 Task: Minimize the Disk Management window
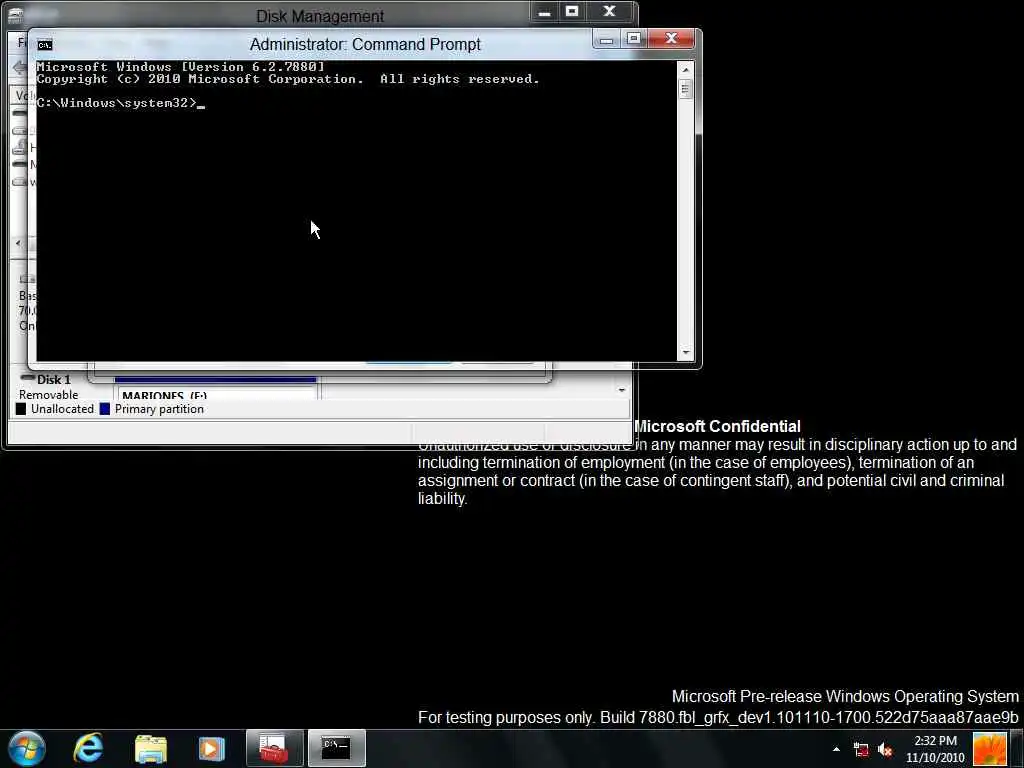pyautogui.click(x=544, y=11)
